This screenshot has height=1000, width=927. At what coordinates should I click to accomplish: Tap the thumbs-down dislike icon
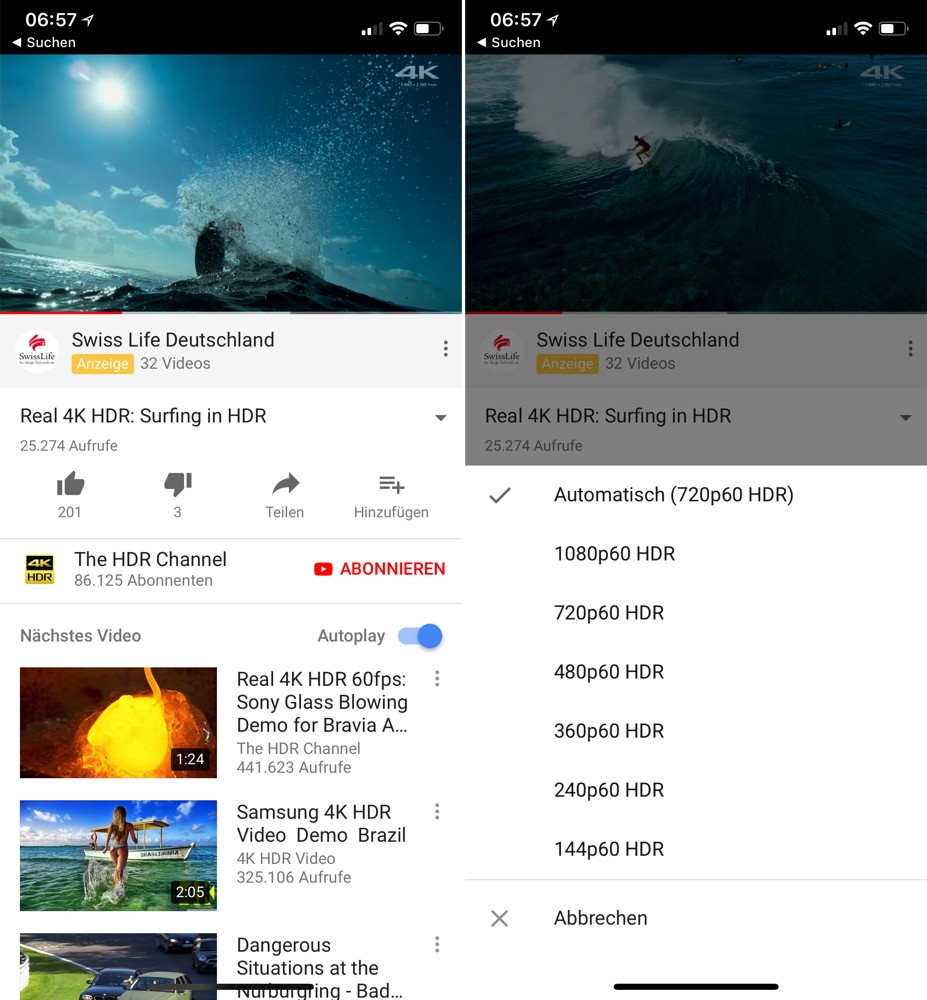click(x=177, y=486)
